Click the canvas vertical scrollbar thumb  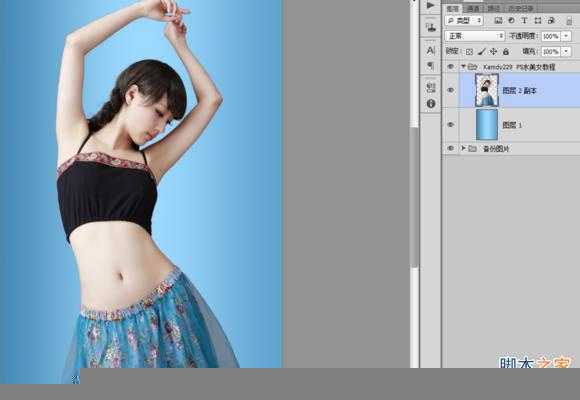point(415,197)
